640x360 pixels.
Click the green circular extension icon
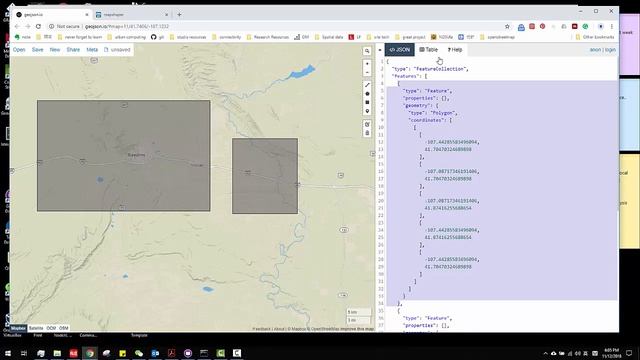[585, 26]
